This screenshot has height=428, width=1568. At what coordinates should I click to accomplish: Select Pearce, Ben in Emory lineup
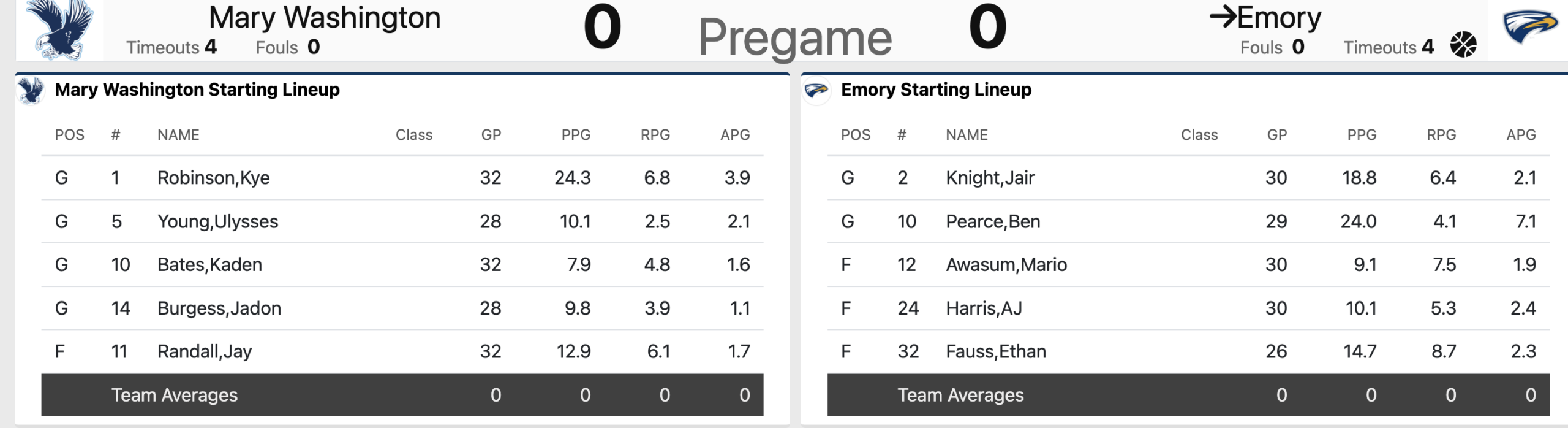tap(993, 221)
